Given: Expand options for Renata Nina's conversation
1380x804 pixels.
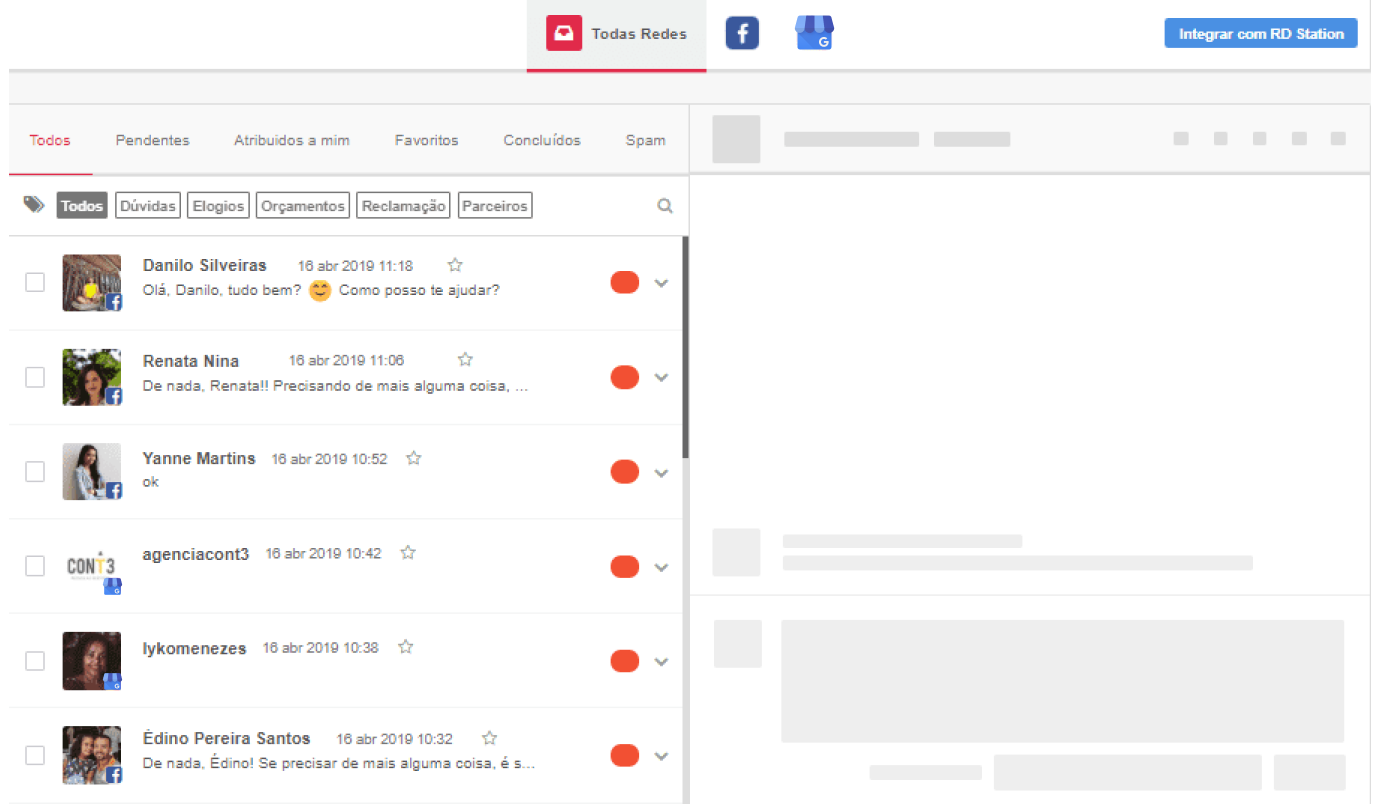Looking at the screenshot, I should point(661,377).
